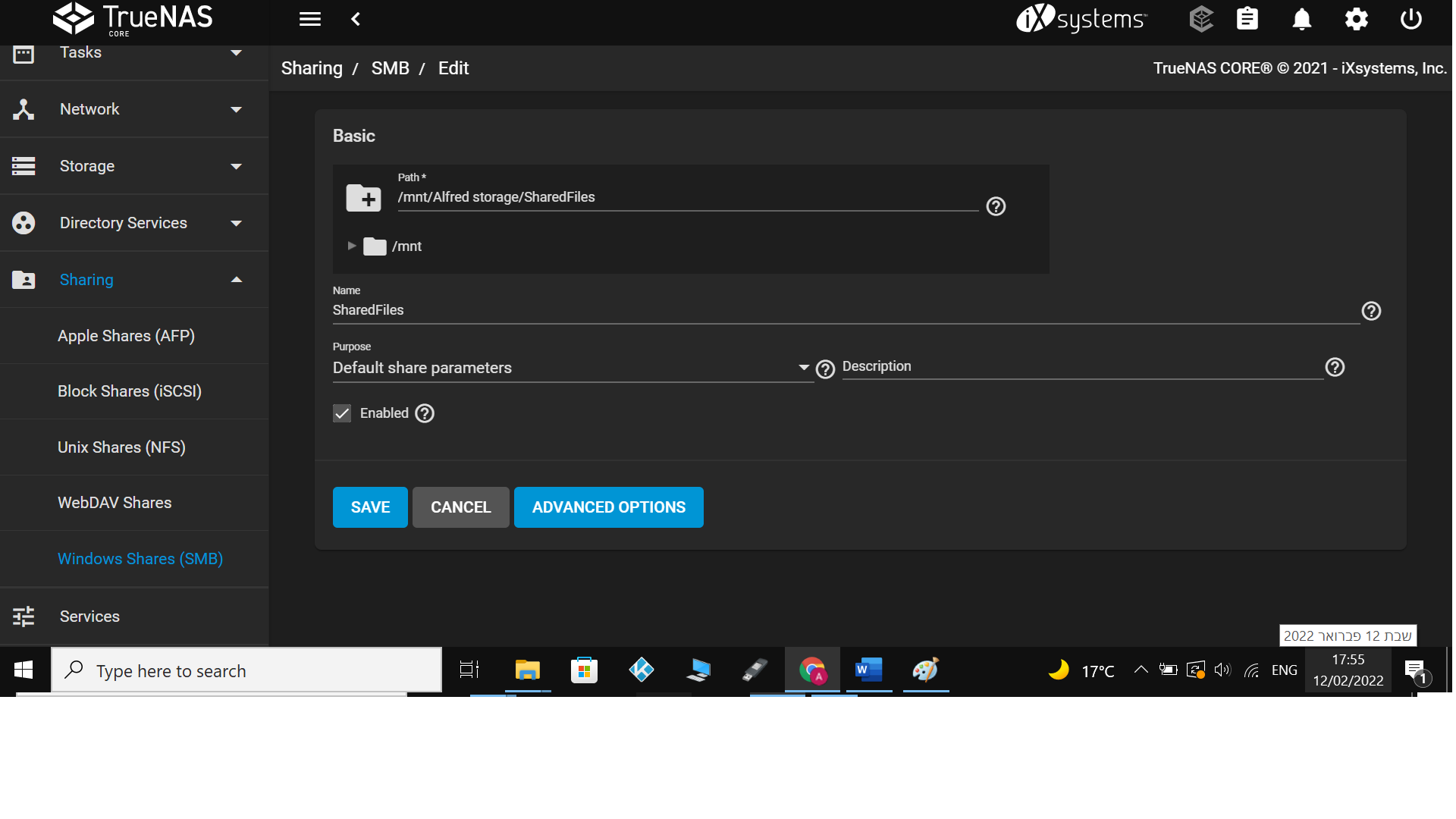
Task: Click the CANCEL button
Action: point(461,507)
